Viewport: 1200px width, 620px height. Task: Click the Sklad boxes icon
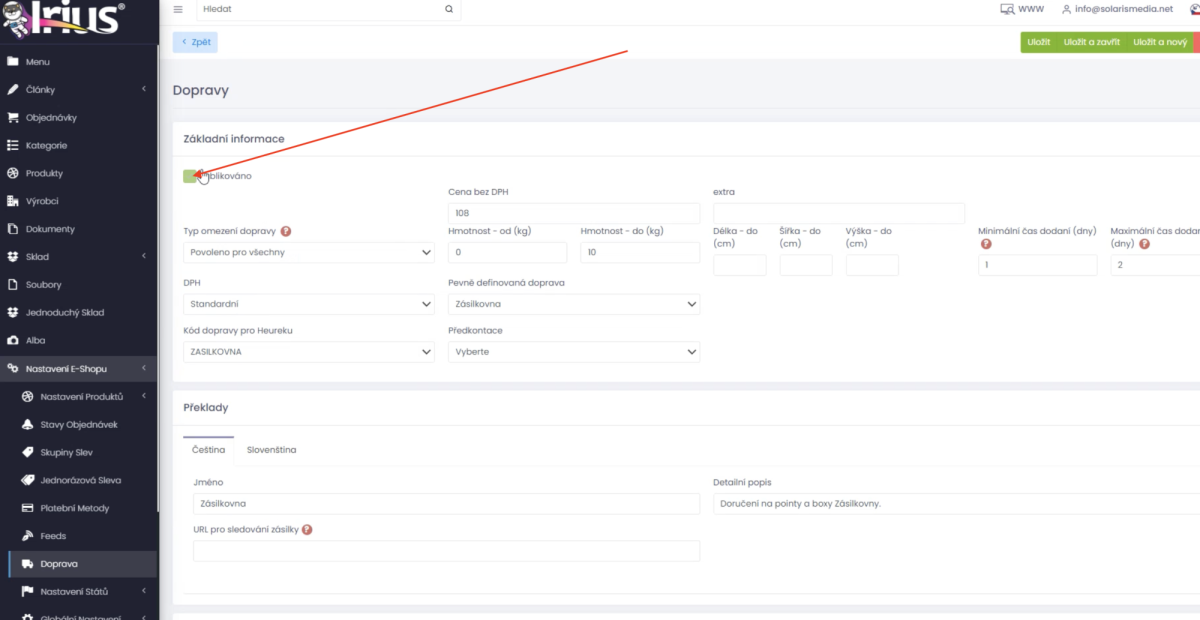pos(13,257)
